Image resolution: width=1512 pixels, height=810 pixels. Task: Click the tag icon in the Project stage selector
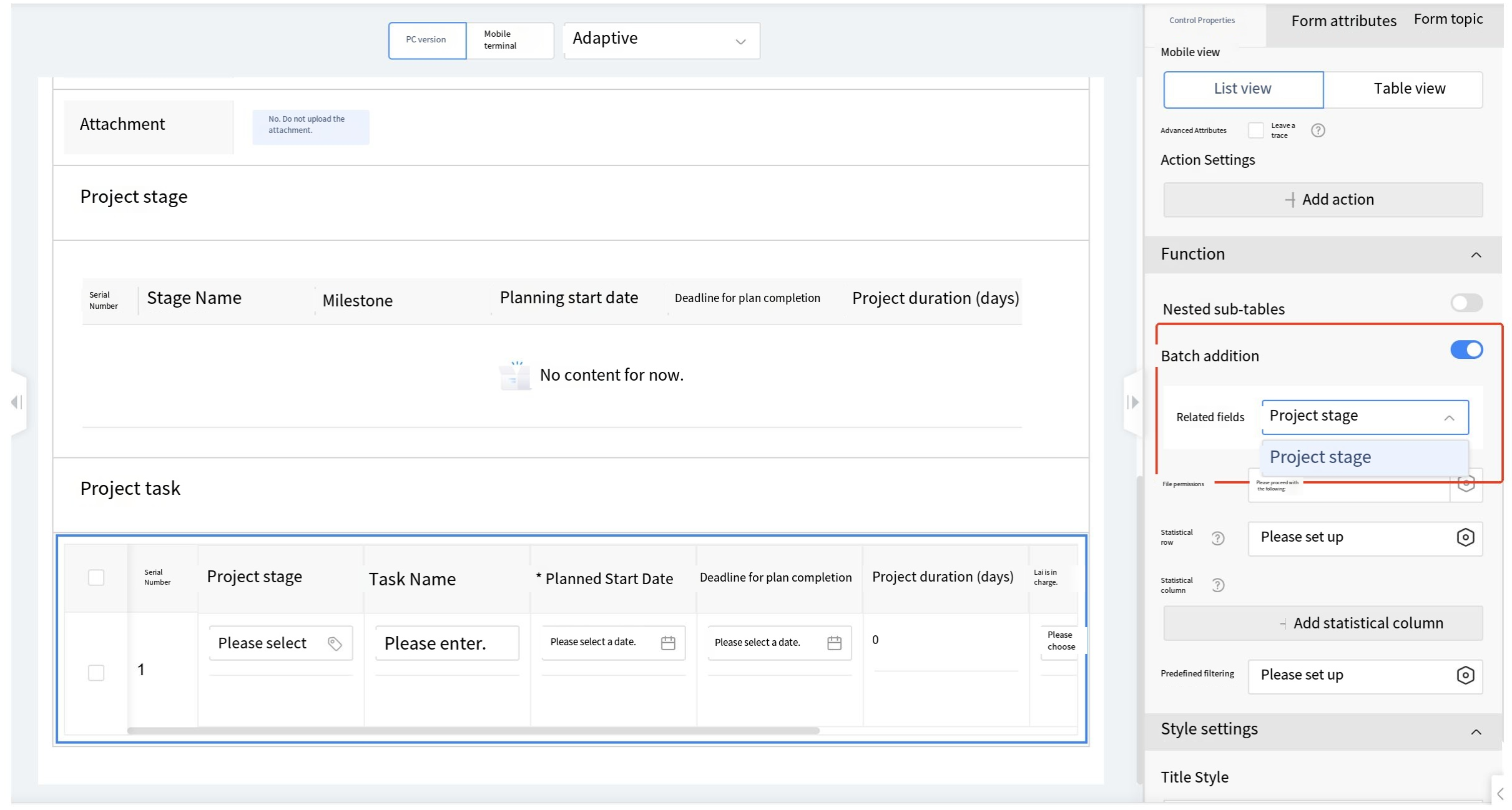[x=335, y=643]
